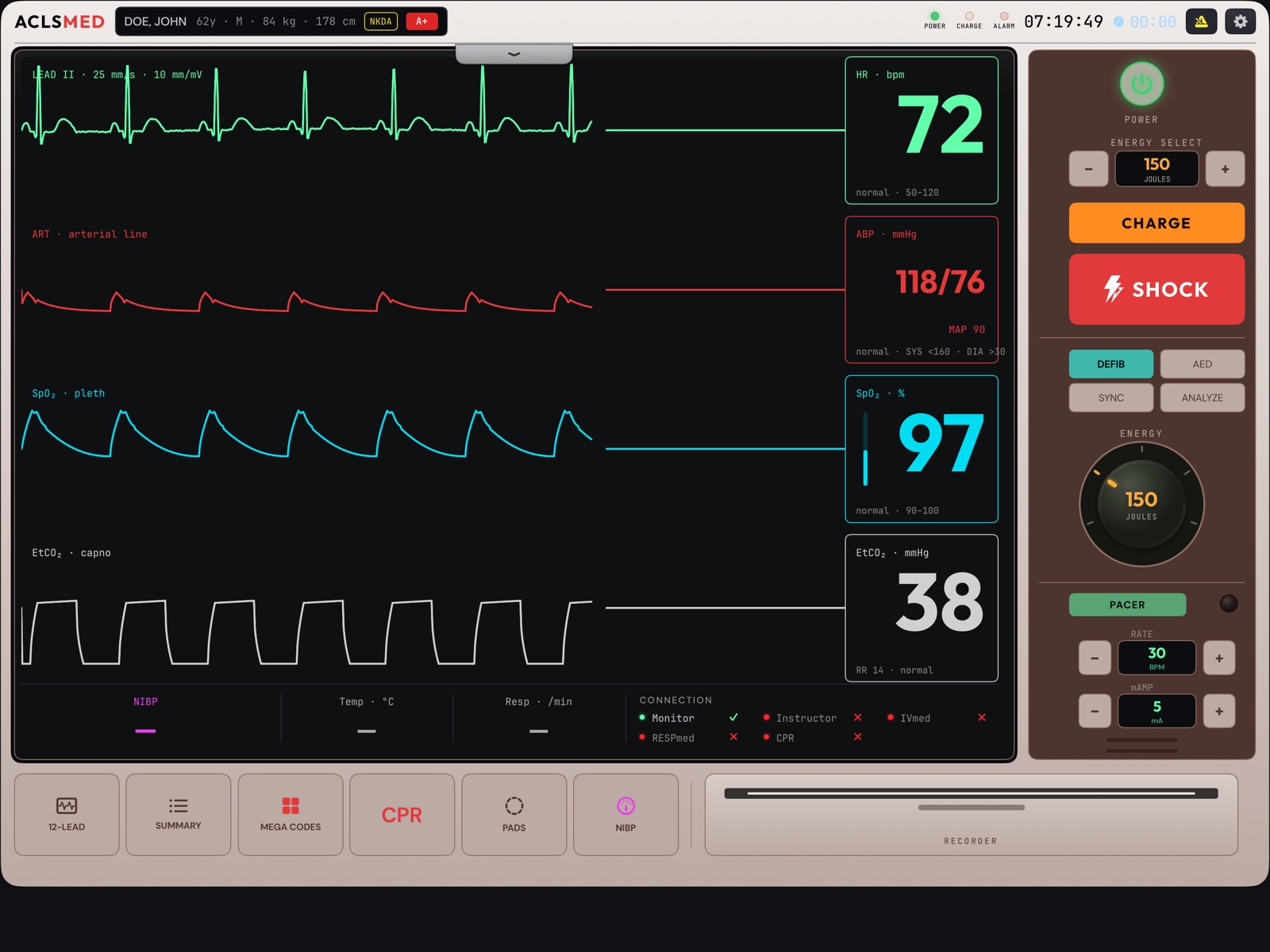
Task: Click the energy dial knob
Action: [x=1141, y=505]
